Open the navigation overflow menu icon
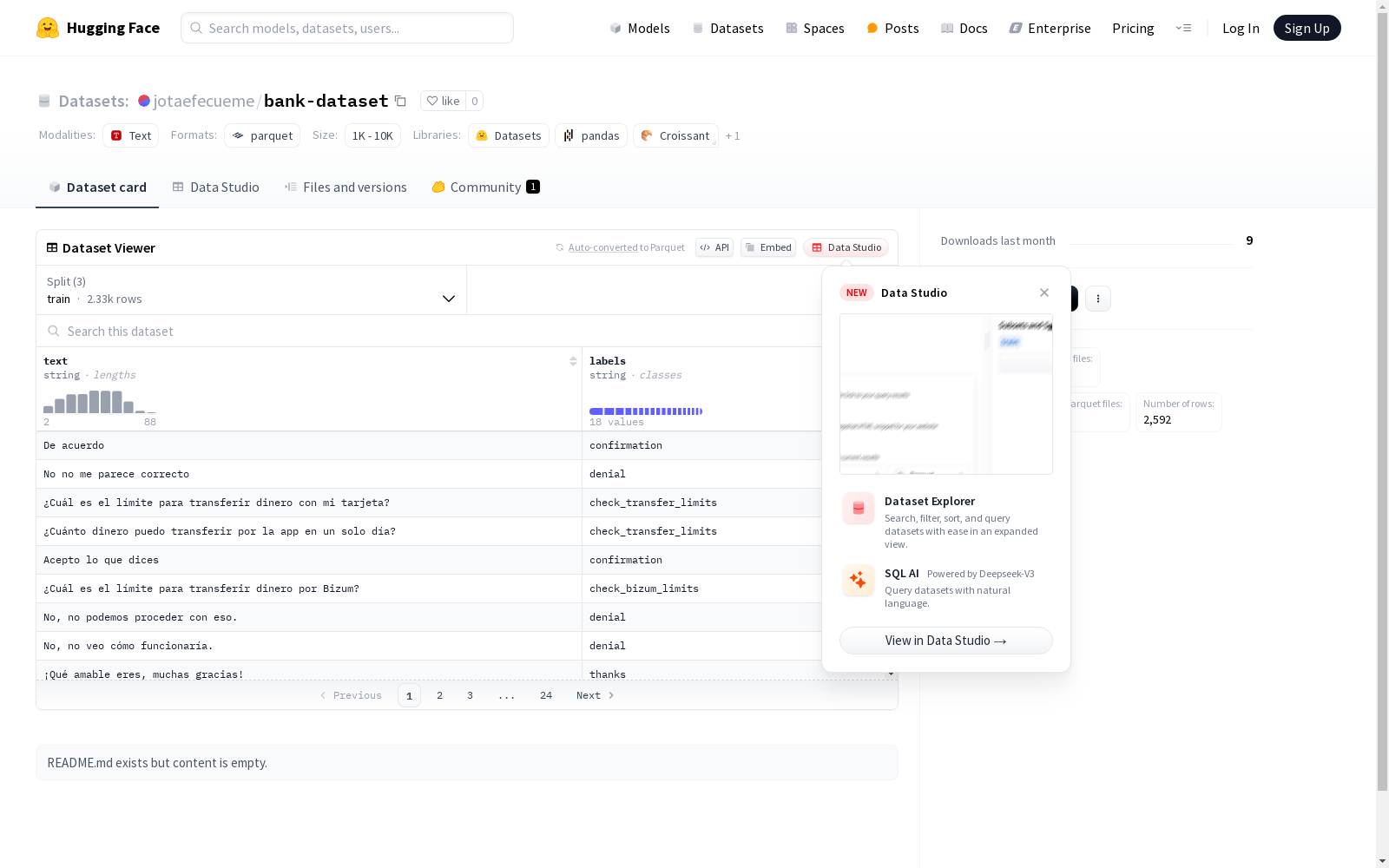The image size is (1389, 868). (x=1183, y=28)
